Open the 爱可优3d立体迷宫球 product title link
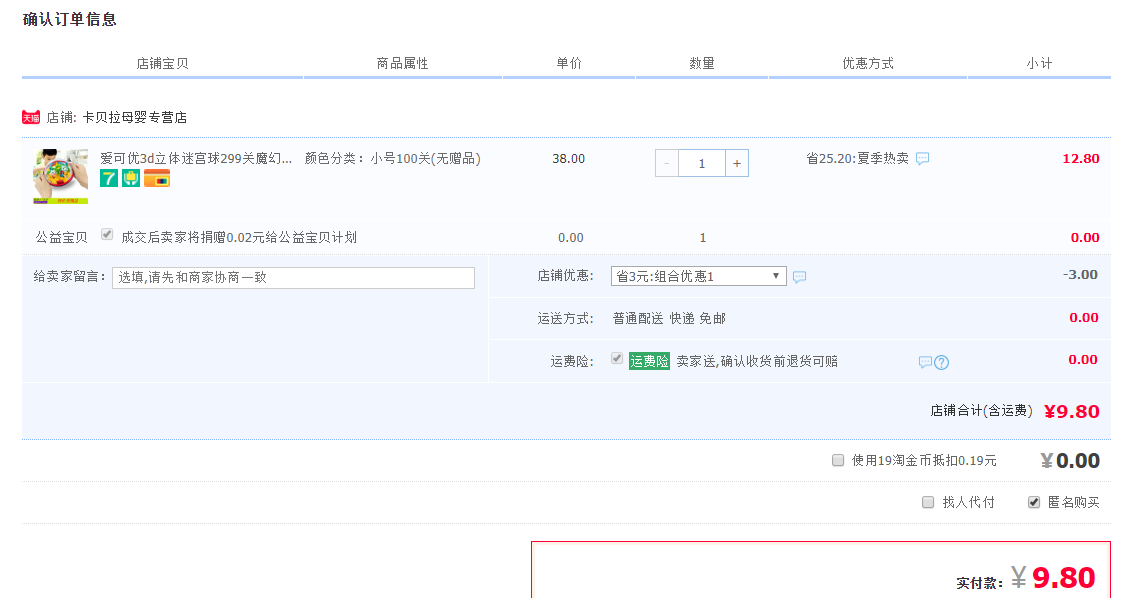 coord(196,159)
